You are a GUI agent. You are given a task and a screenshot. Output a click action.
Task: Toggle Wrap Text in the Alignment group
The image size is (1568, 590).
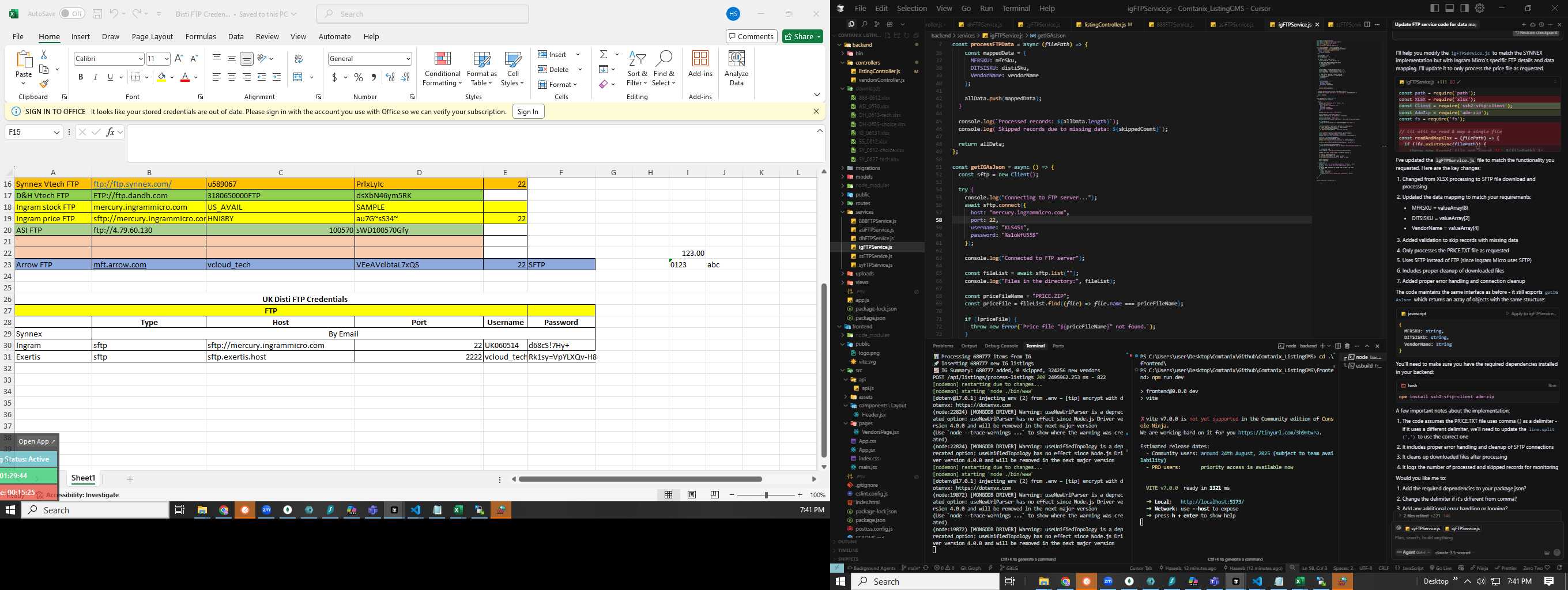(x=298, y=59)
